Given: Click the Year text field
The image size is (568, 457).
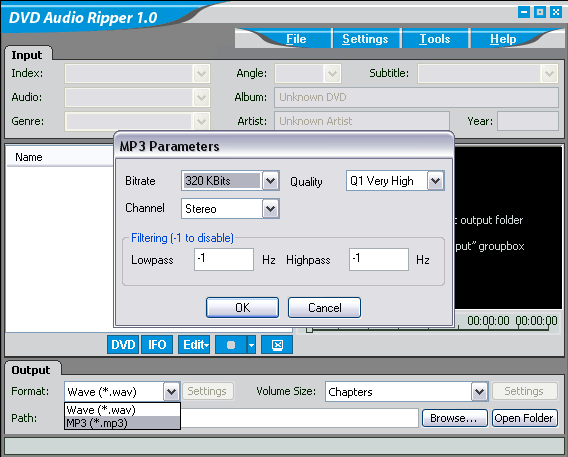Looking at the screenshot, I should 528,121.
